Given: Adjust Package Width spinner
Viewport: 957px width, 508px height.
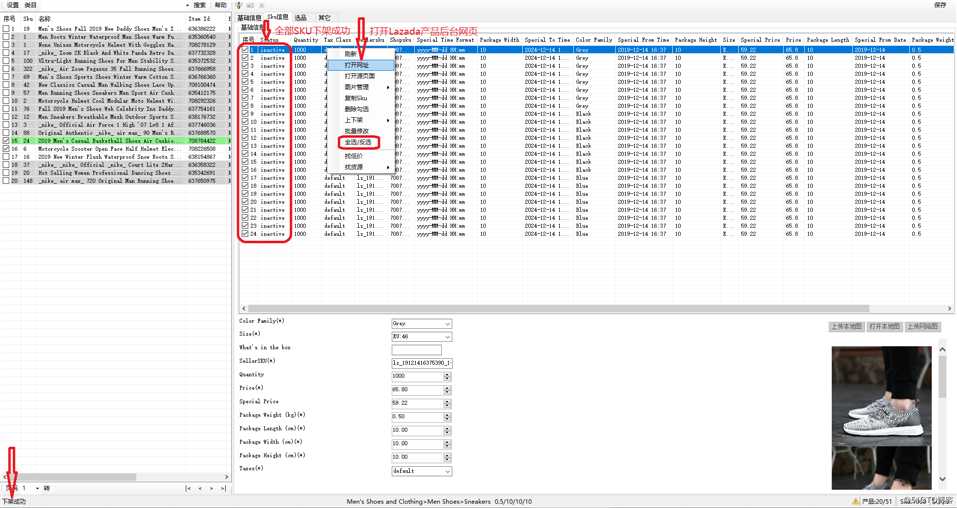Looking at the screenshot, I should pos(447,443).
